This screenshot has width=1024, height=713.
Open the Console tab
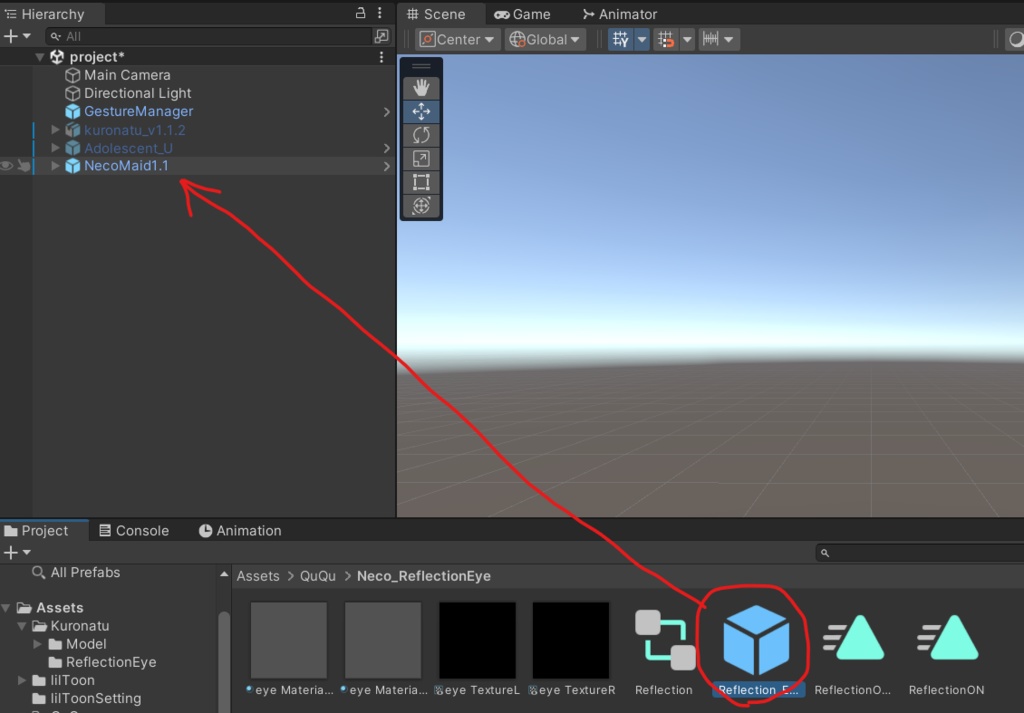pos(134,531)
